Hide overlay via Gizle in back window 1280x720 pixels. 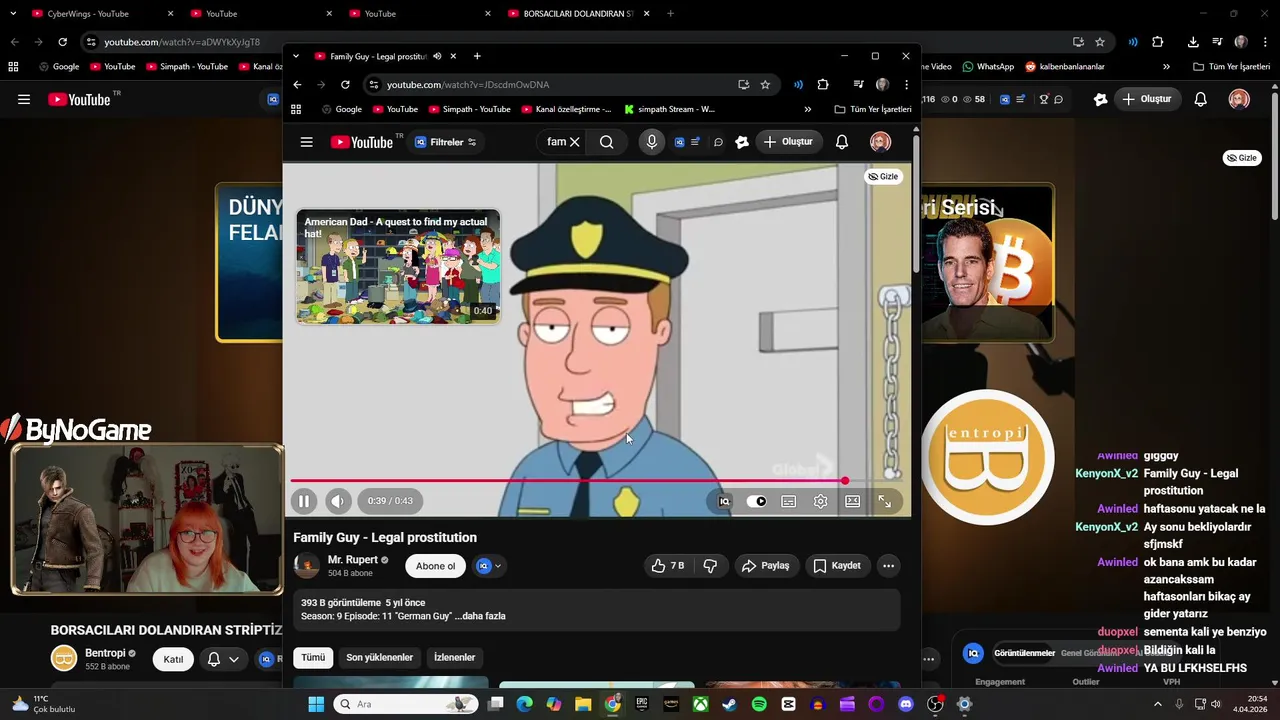coord(1242,158)
